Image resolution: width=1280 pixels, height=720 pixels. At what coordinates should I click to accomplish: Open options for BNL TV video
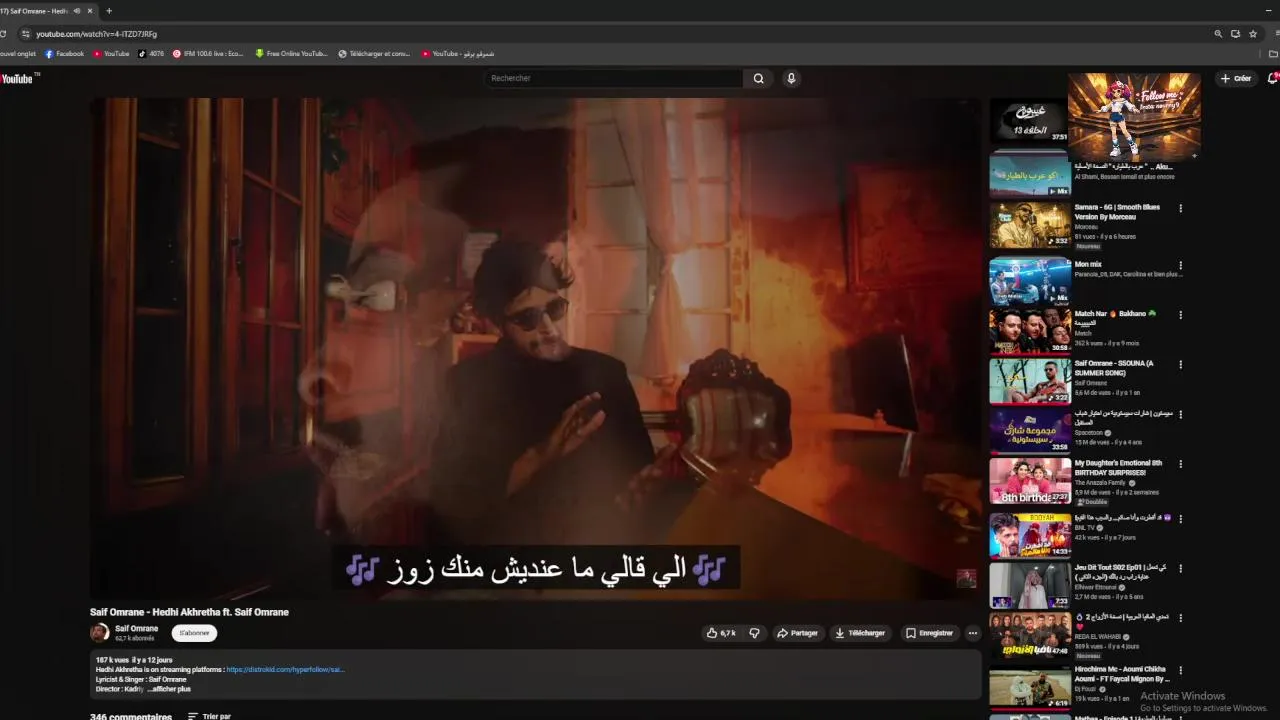(x=1181, y=519)
